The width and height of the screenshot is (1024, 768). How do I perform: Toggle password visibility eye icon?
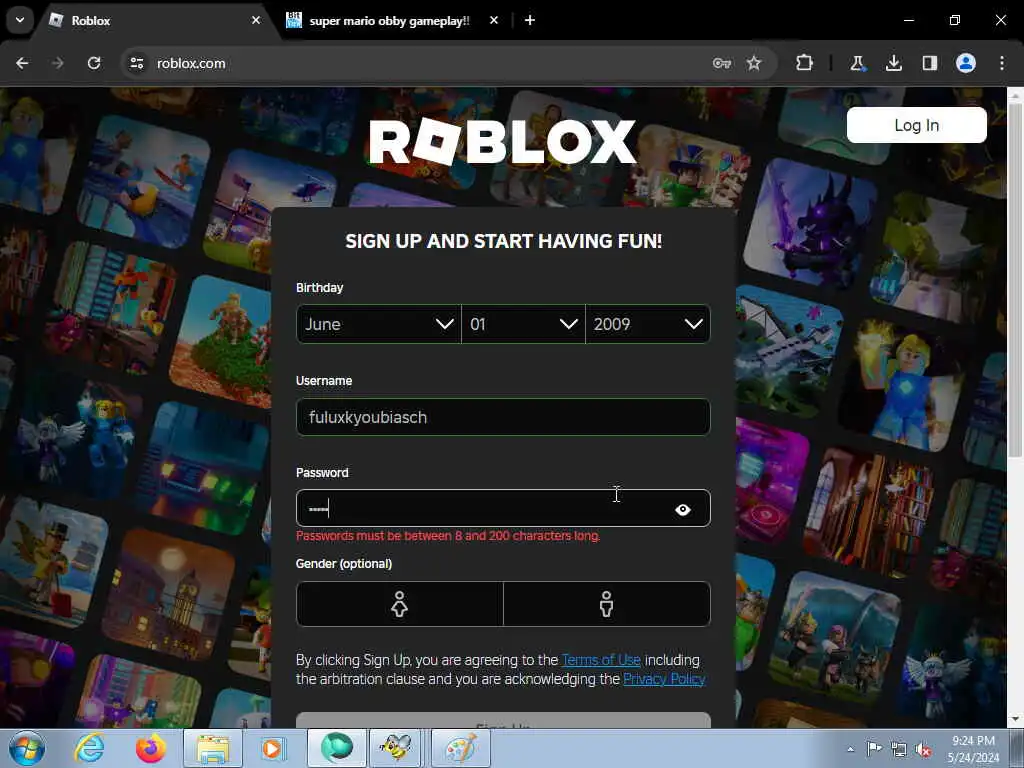coord(682,509)
